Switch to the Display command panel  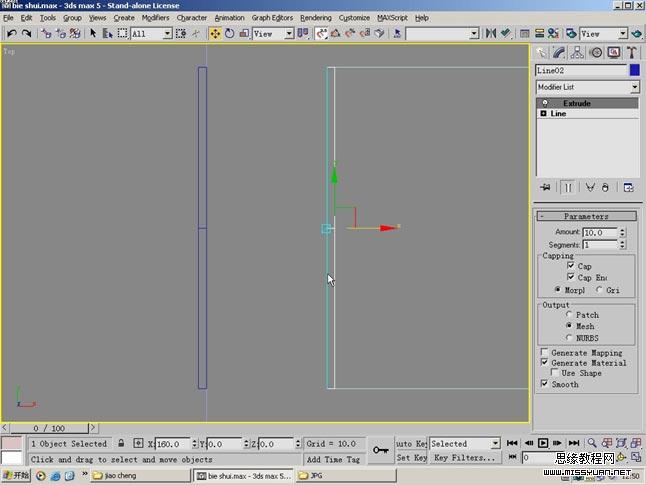click(x=614, y=53)
